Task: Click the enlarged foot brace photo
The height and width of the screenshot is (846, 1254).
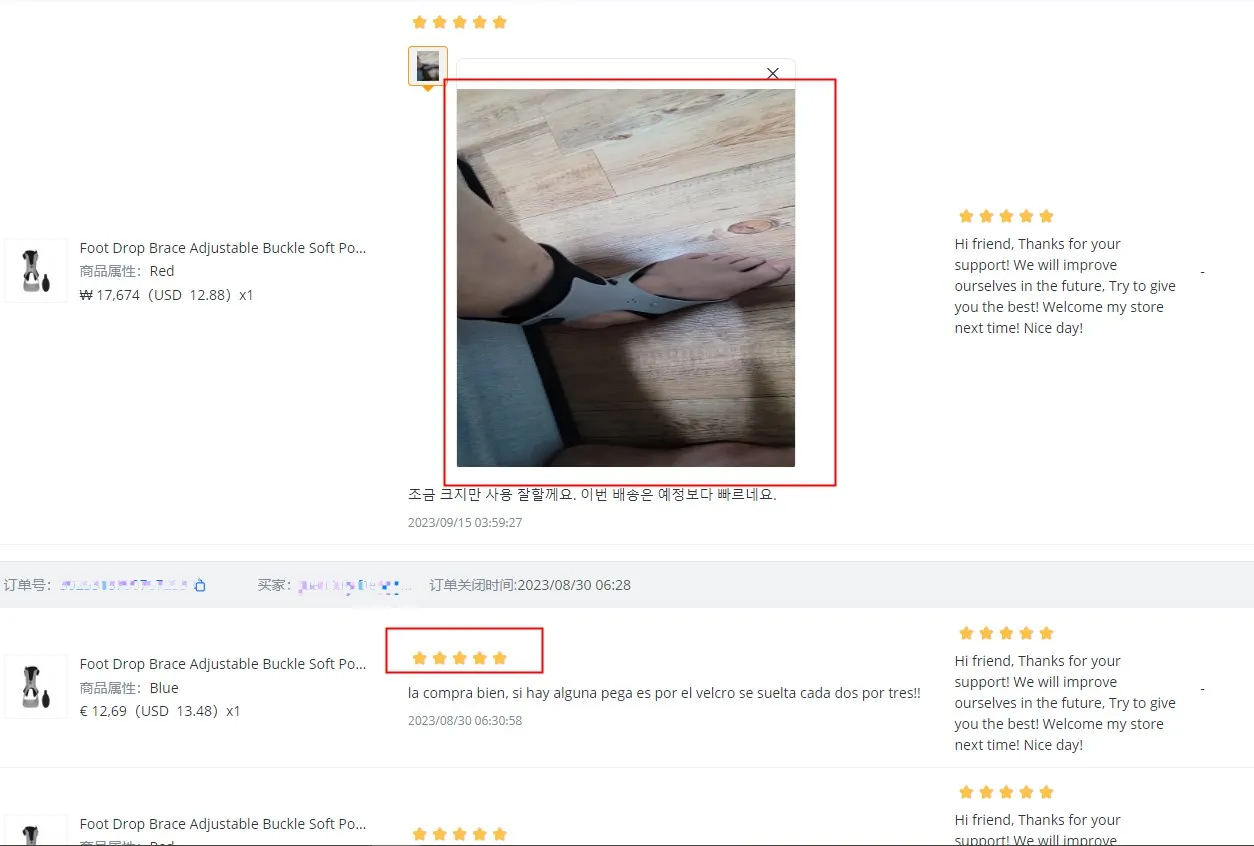Action: click(x=626, y=278)
